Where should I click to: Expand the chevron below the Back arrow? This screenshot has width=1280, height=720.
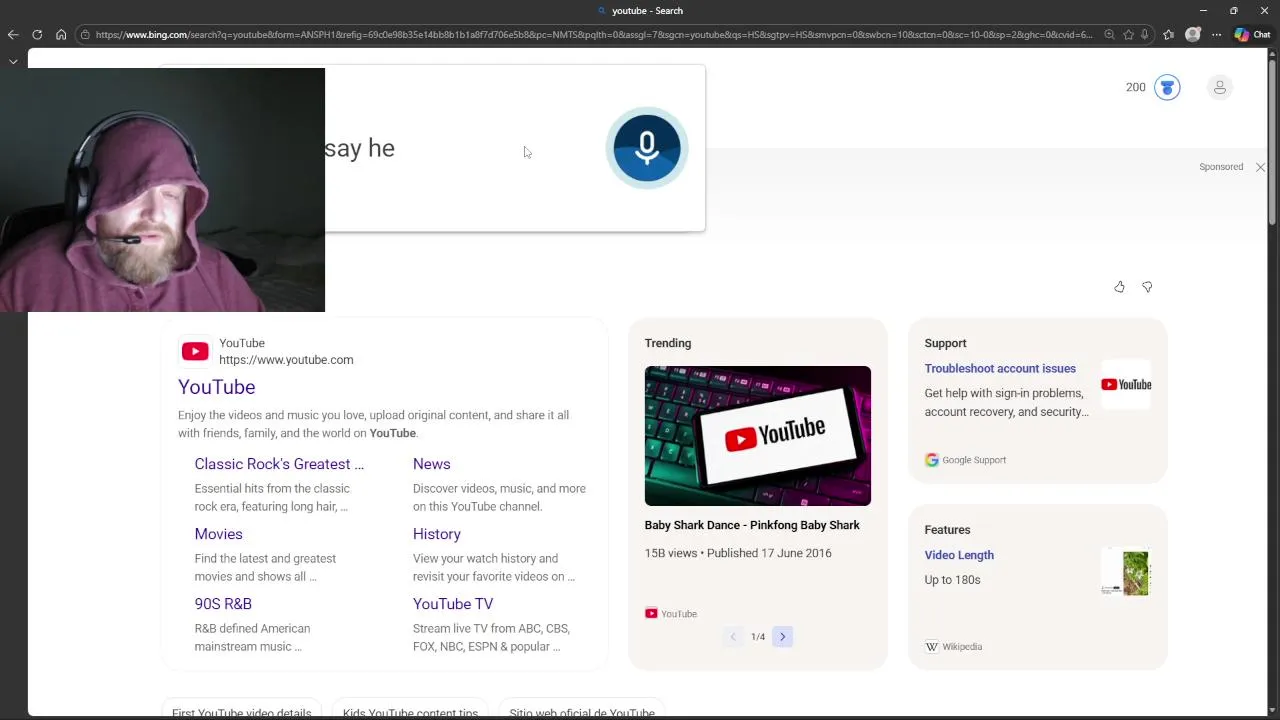(x=13, y=61)
